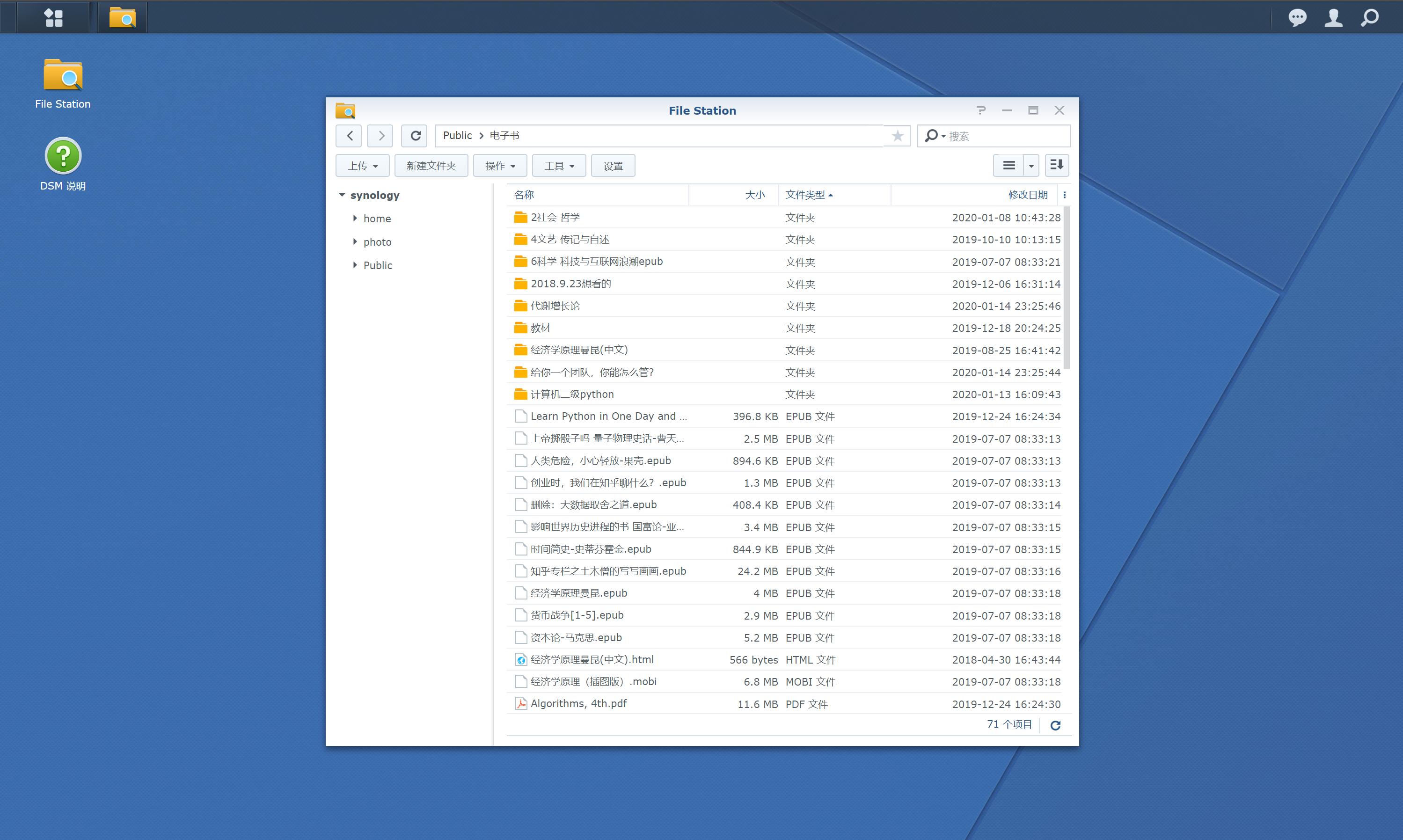1403x840 pixels.
Task: Open the view mode dropdown arrow
Action: click(x=1031, y=166)
